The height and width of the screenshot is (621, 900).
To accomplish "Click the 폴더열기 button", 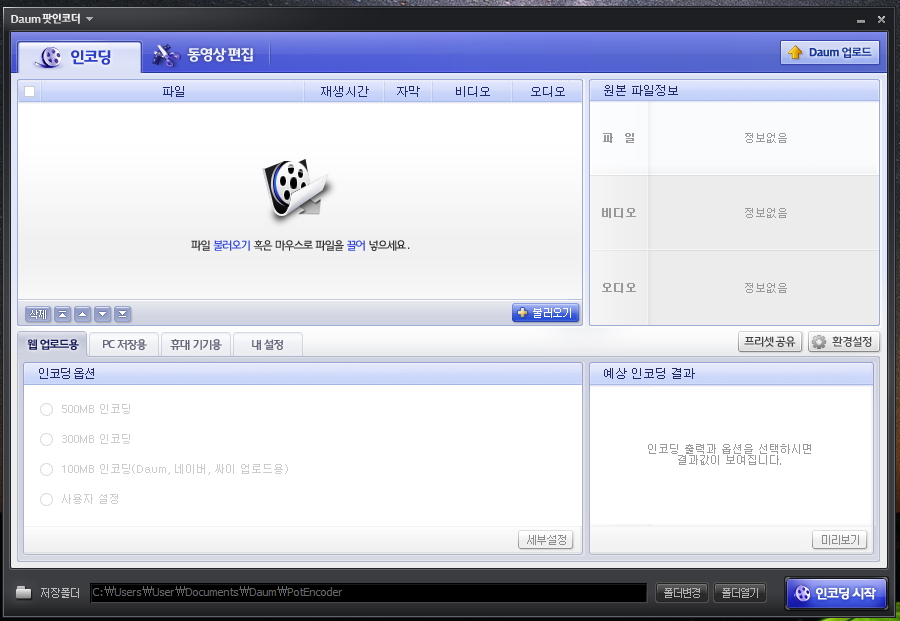I will click(x=740, y=592).
